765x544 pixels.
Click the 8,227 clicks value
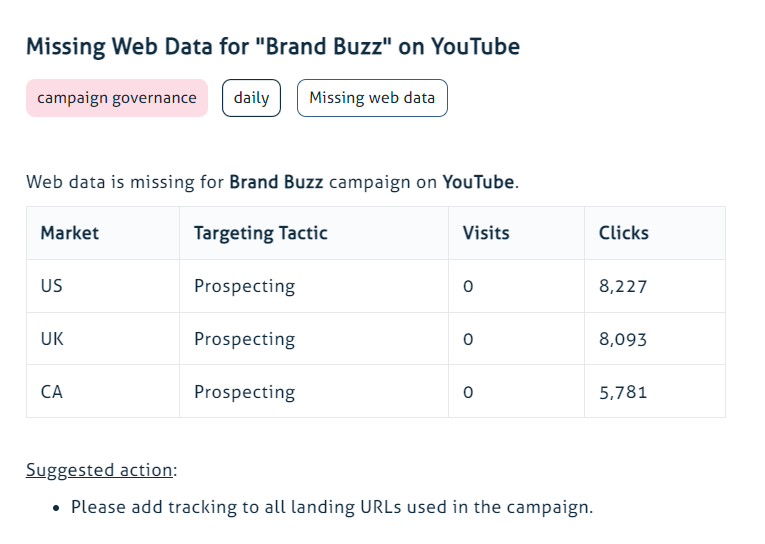coord(623,286)
